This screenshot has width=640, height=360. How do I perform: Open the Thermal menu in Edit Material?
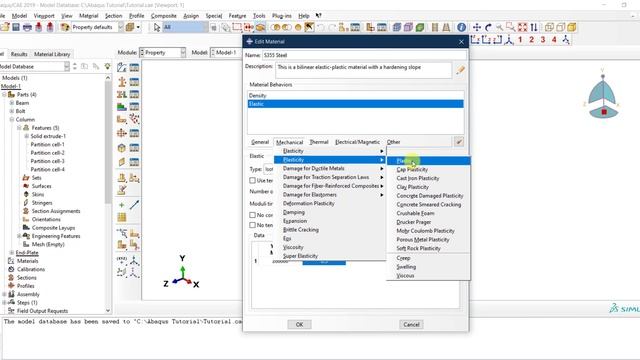tap(319, 142)
